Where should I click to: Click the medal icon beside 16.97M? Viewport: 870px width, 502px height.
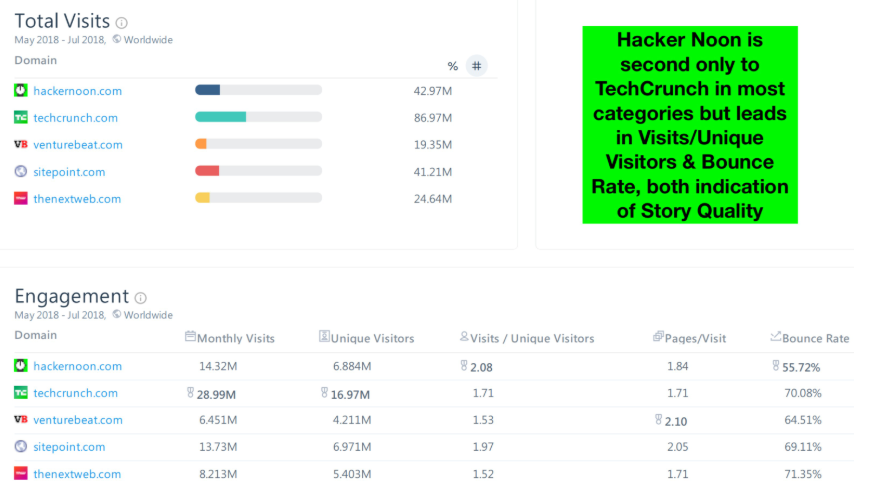(x=324, y=393)
